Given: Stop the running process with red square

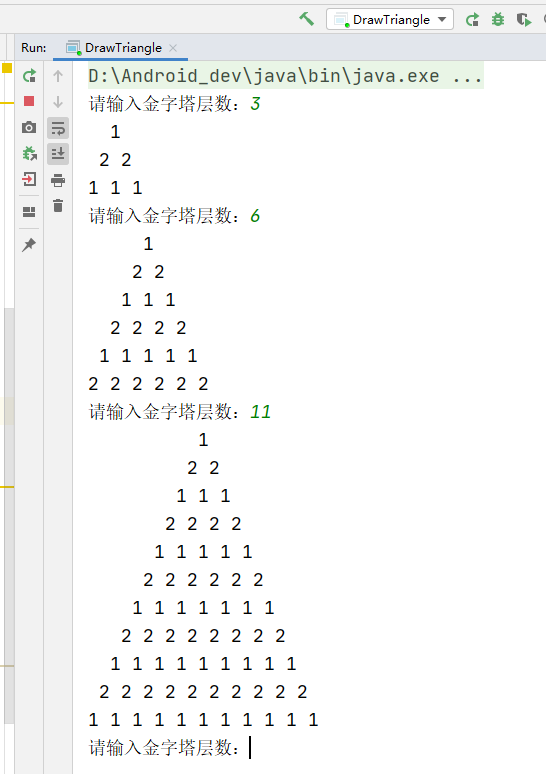Looking at the screenshot, I should coord(29,101).
